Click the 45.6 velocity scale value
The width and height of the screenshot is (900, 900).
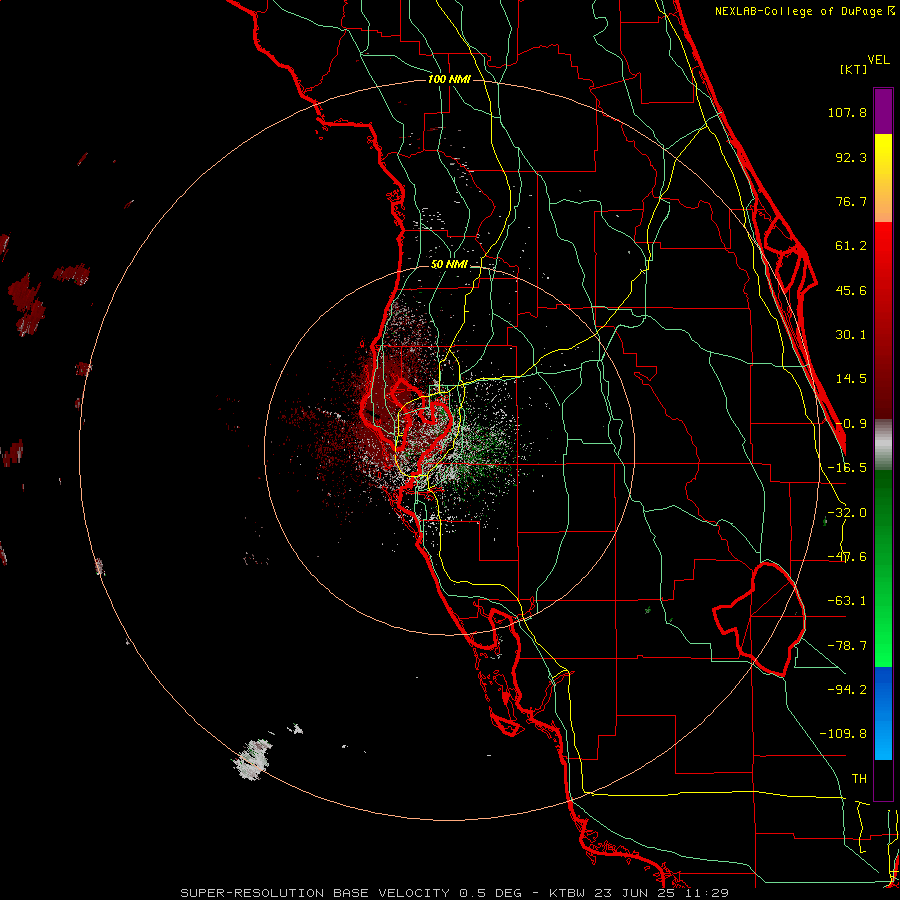coord(851,290)
